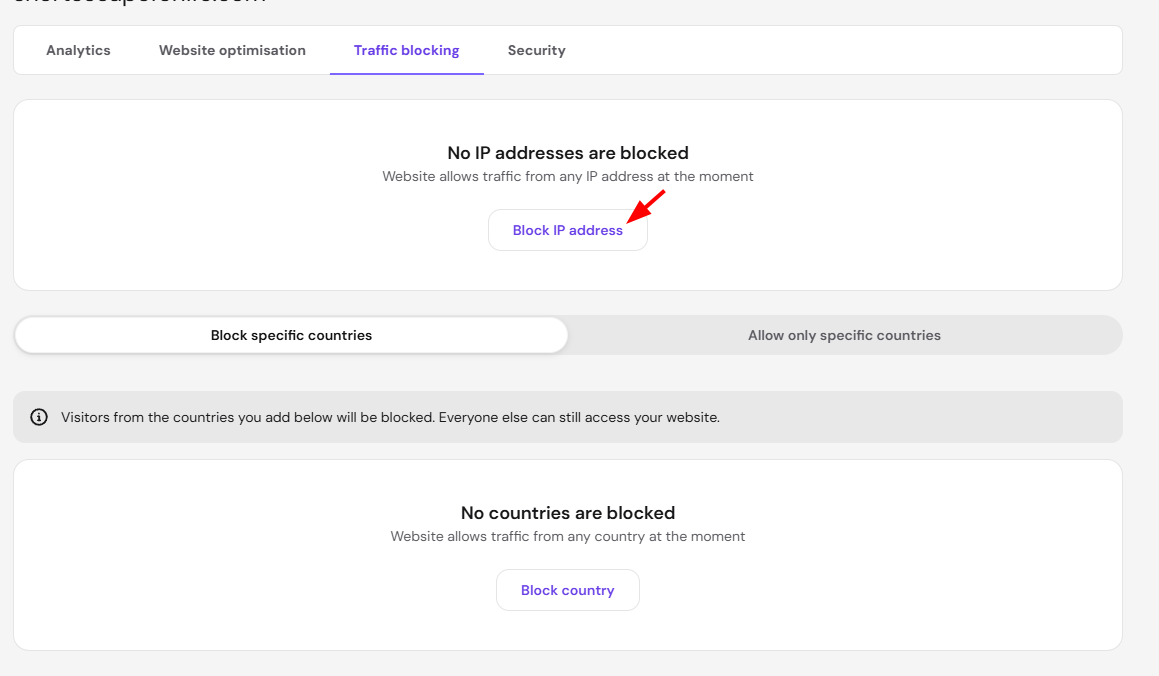Click the Block country button
The width and height of the screenshot is (1159, 676).
568,590
